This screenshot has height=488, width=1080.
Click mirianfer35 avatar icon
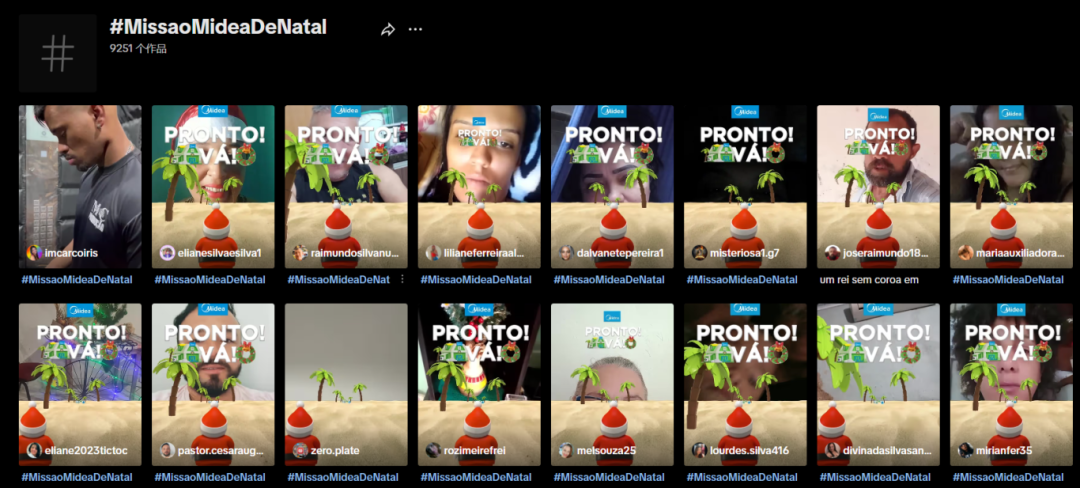965,451
